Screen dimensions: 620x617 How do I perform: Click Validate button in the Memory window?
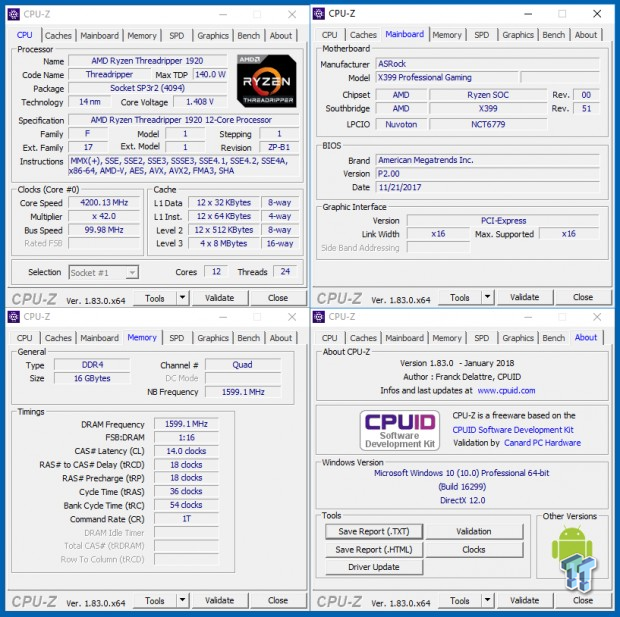click(x=219, y=600)
